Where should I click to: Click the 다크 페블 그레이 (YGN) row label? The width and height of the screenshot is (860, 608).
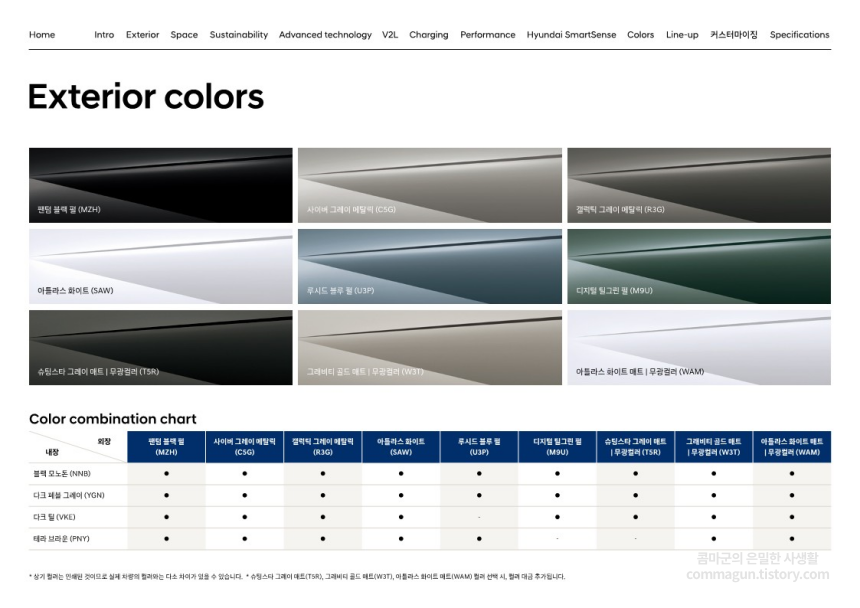pyautogui.click(x=69, y=495)
